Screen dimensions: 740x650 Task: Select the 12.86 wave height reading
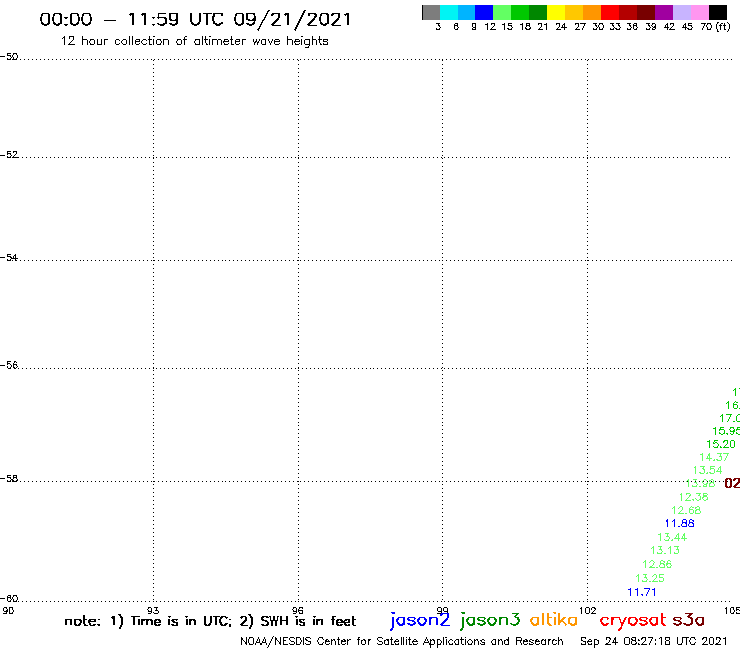(657, 564)
